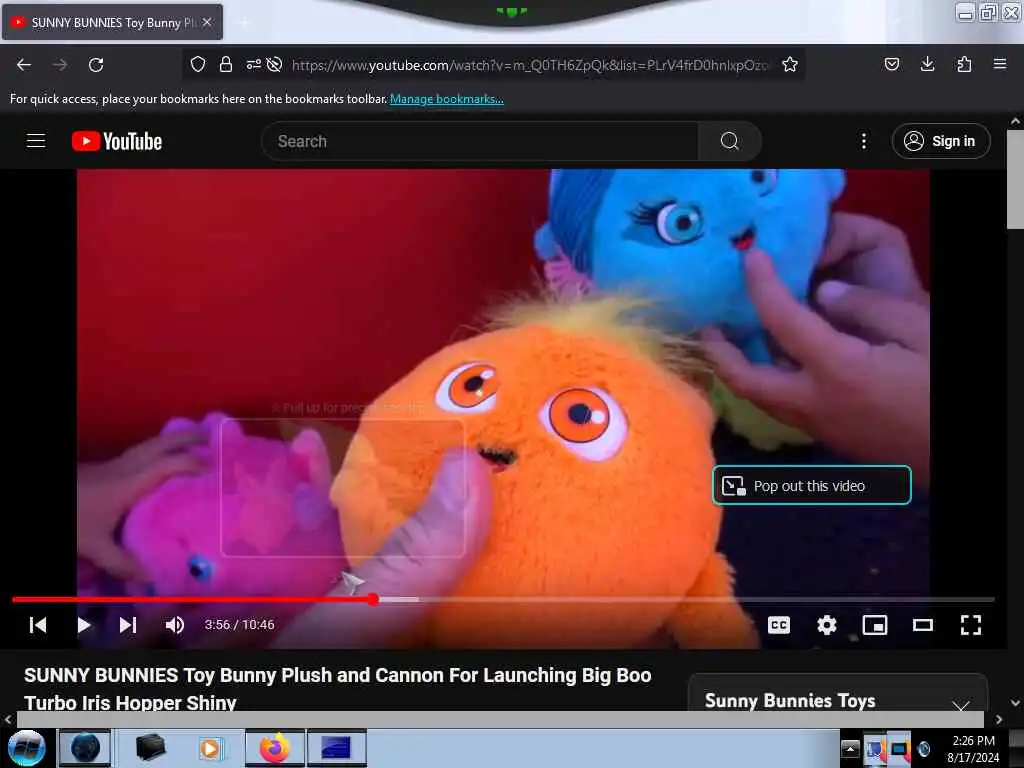
Task: Open the Firefox application menu
Action: pyautogui.click(x=1000, y=64)
